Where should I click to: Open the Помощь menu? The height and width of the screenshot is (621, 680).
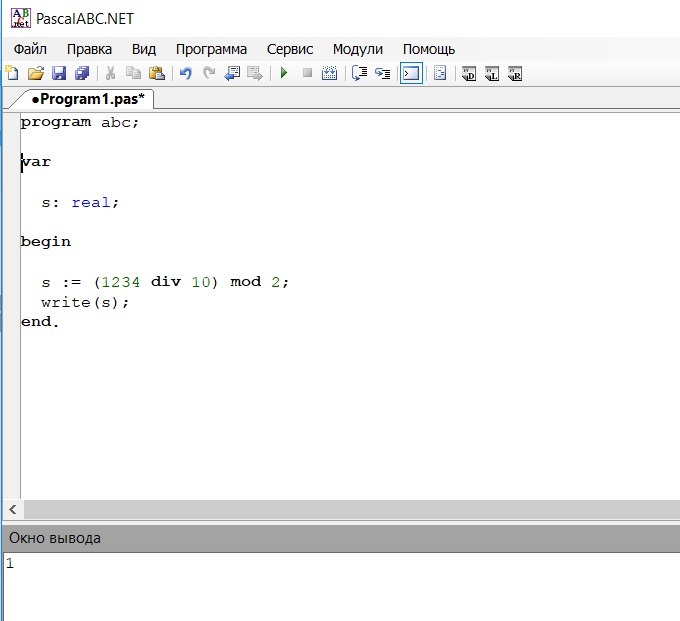[428, 49]
